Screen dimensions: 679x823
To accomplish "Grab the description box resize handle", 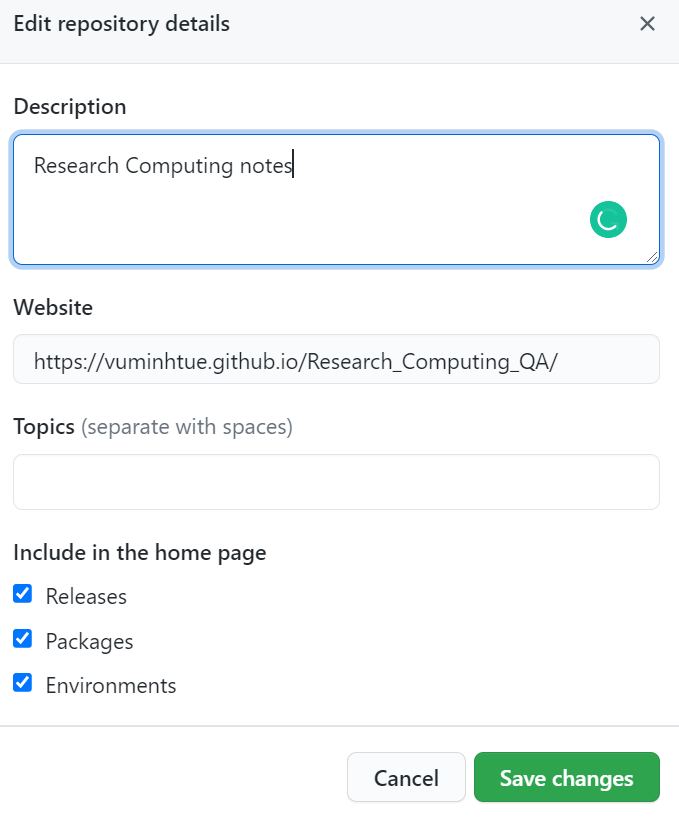I will pyautogui.click(x=653, y=258).
